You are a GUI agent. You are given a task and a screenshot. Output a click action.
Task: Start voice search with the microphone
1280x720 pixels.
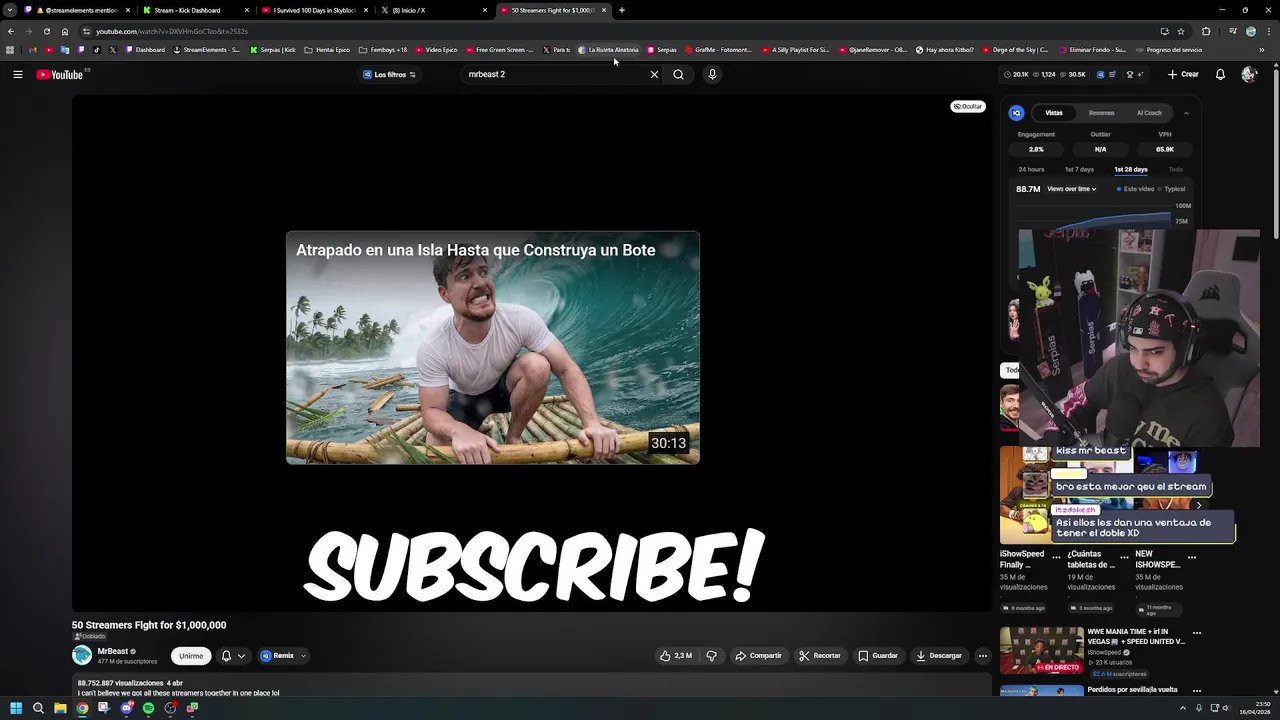pos(712,74)
